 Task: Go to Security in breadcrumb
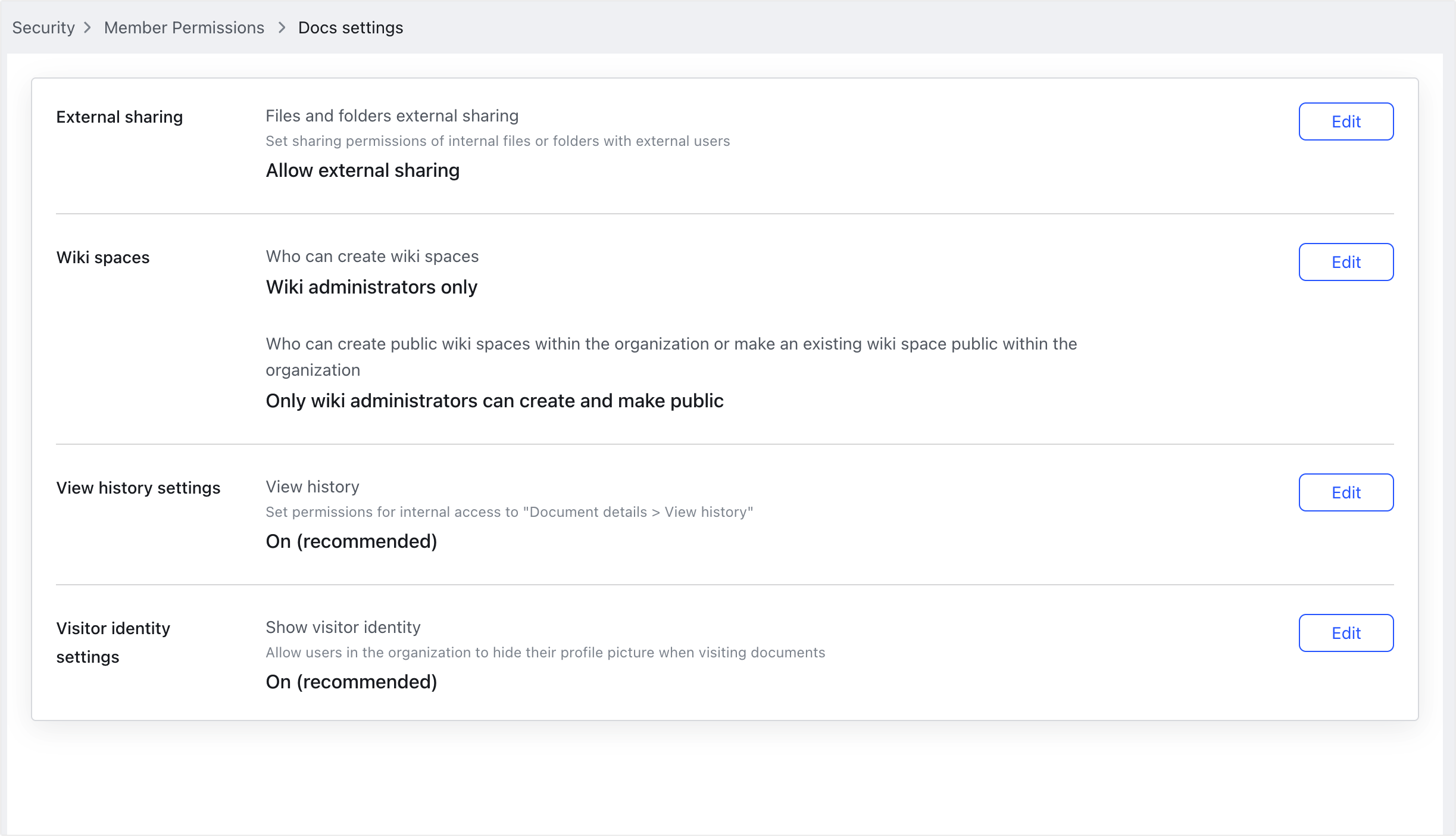coord(43,27)
